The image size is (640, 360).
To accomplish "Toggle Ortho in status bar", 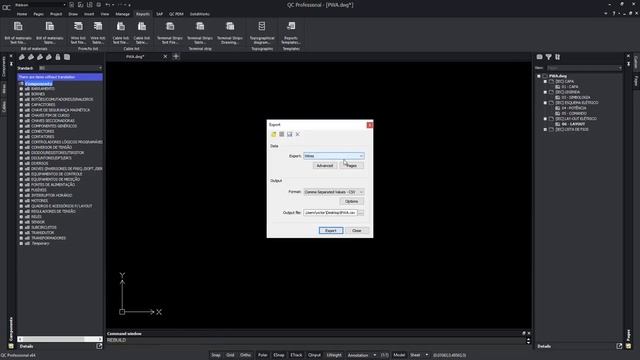I will point(245,355).
